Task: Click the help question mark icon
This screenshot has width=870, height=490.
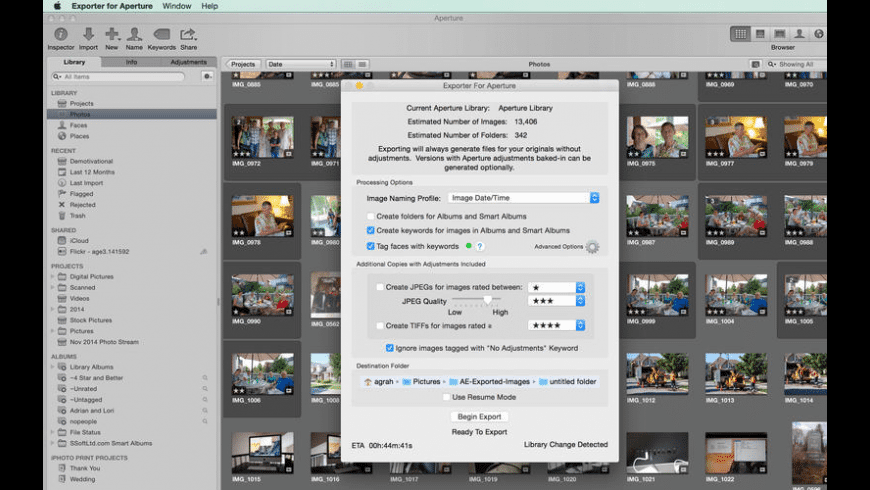Action: point(480,246)
